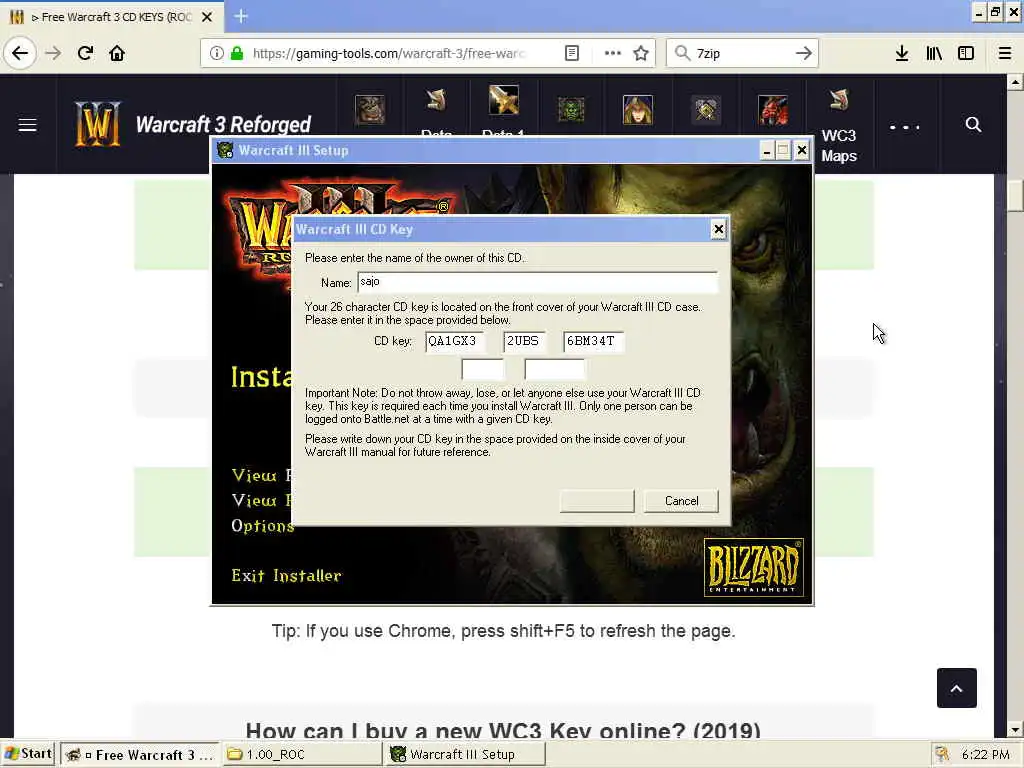Click the search go arrow next to 7zip
This screenshot has width=1024, height=768.
click(x=804, y=53)
